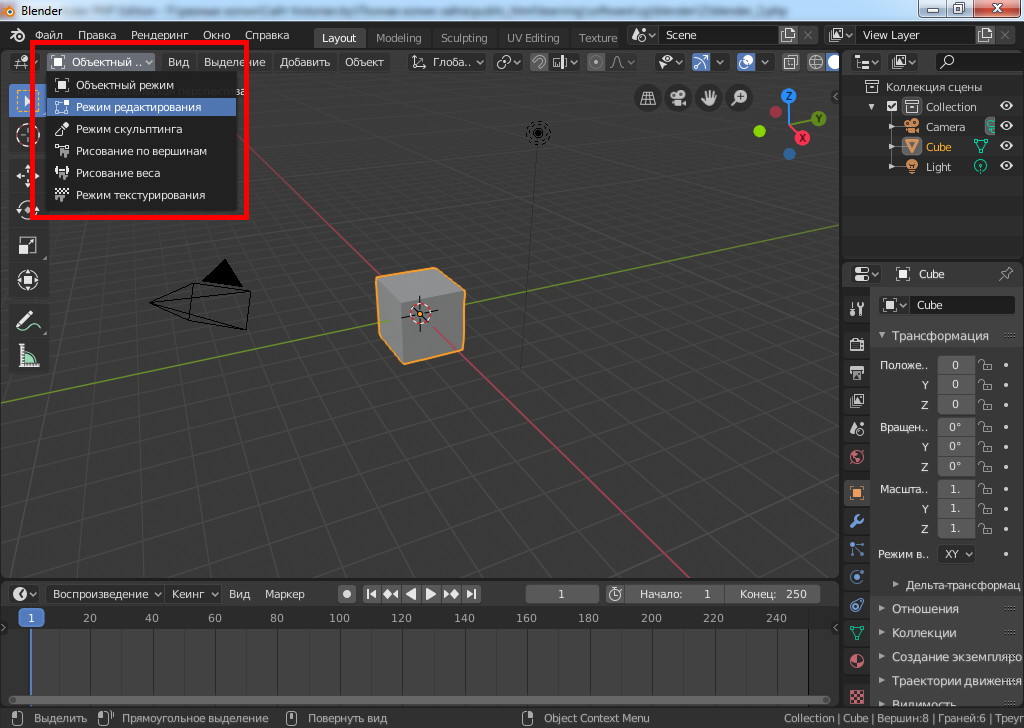Image resolution: width=1024 pixels, height=728 pixels.
Task: Click the blue Z axis gizmo circle
Action: pos(789,96)
